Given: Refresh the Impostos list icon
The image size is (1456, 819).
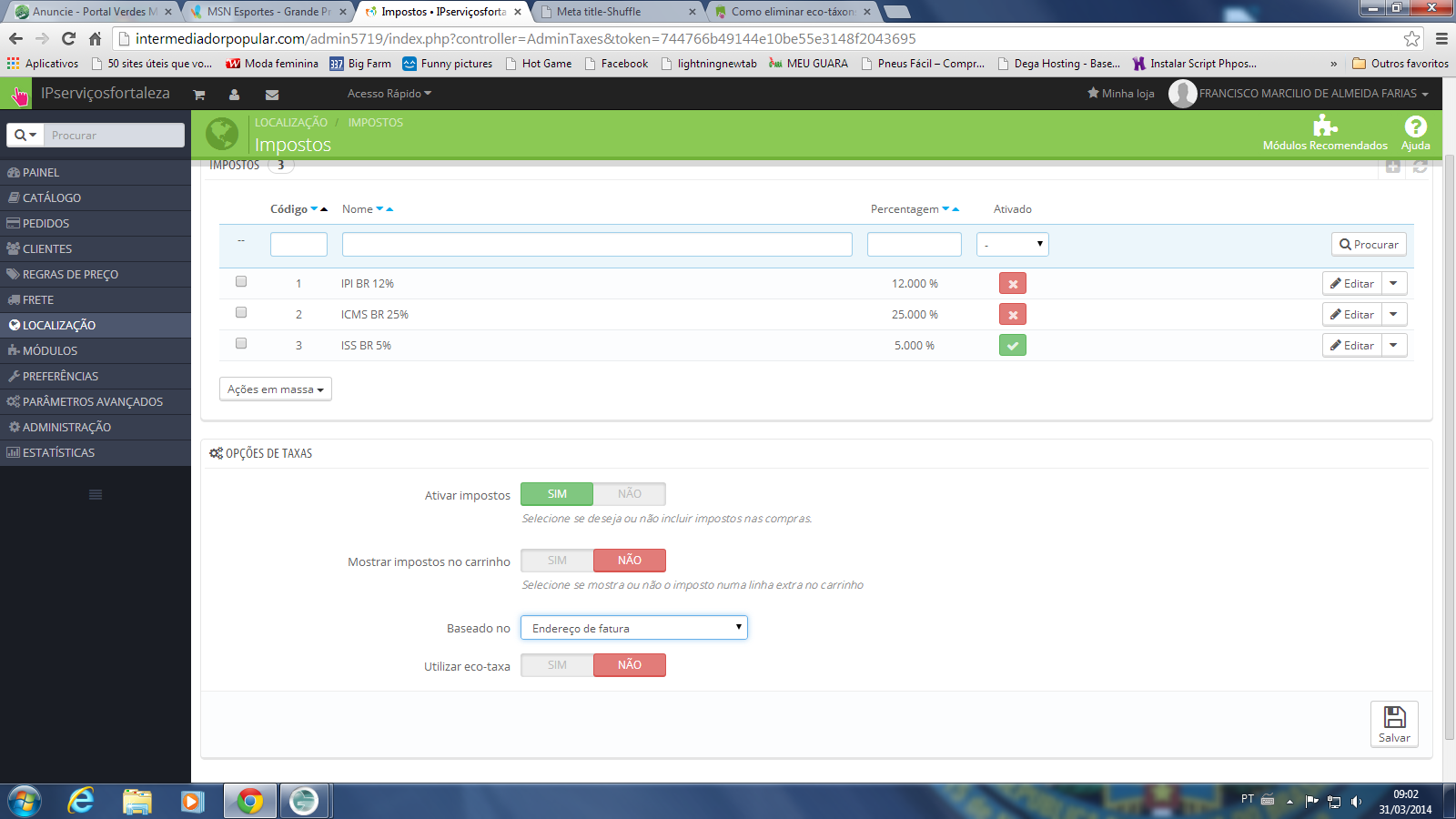Looking at the screenshot, I should pos(1420,166).
